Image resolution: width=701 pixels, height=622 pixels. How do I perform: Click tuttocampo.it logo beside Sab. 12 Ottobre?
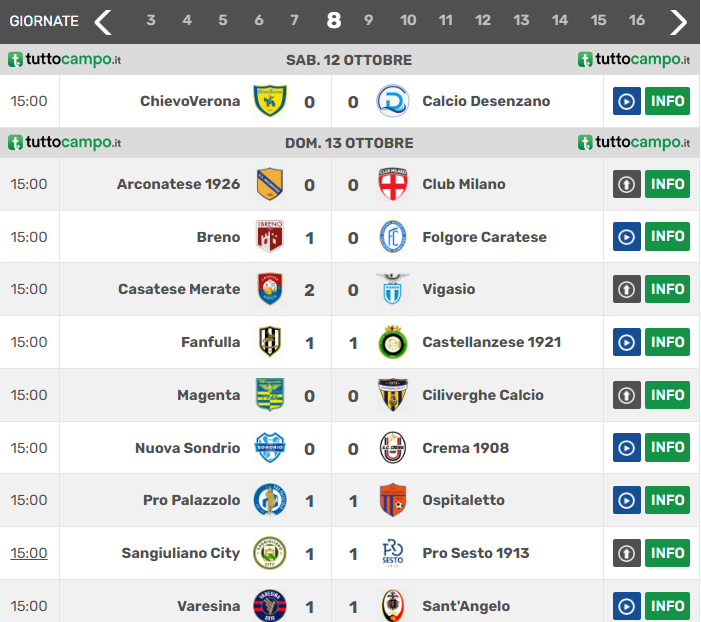coord(64,60)
